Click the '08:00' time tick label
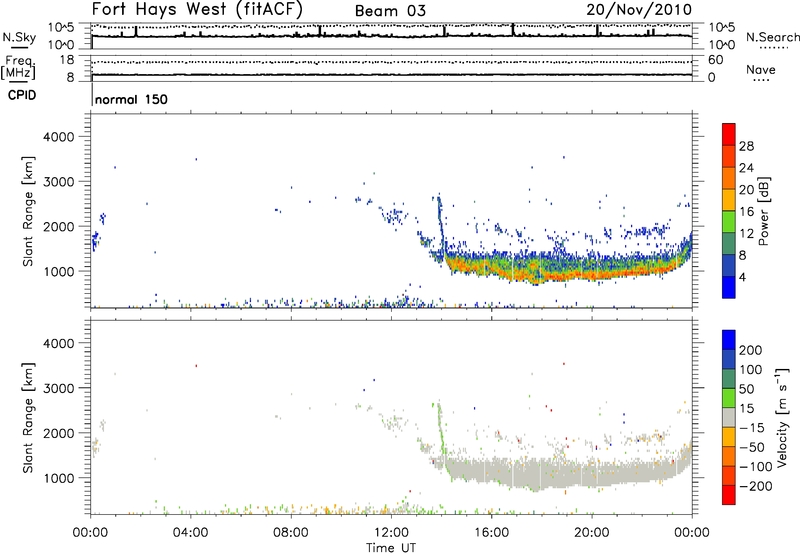This screenshot has height=554, width=800. coord(290,533)
